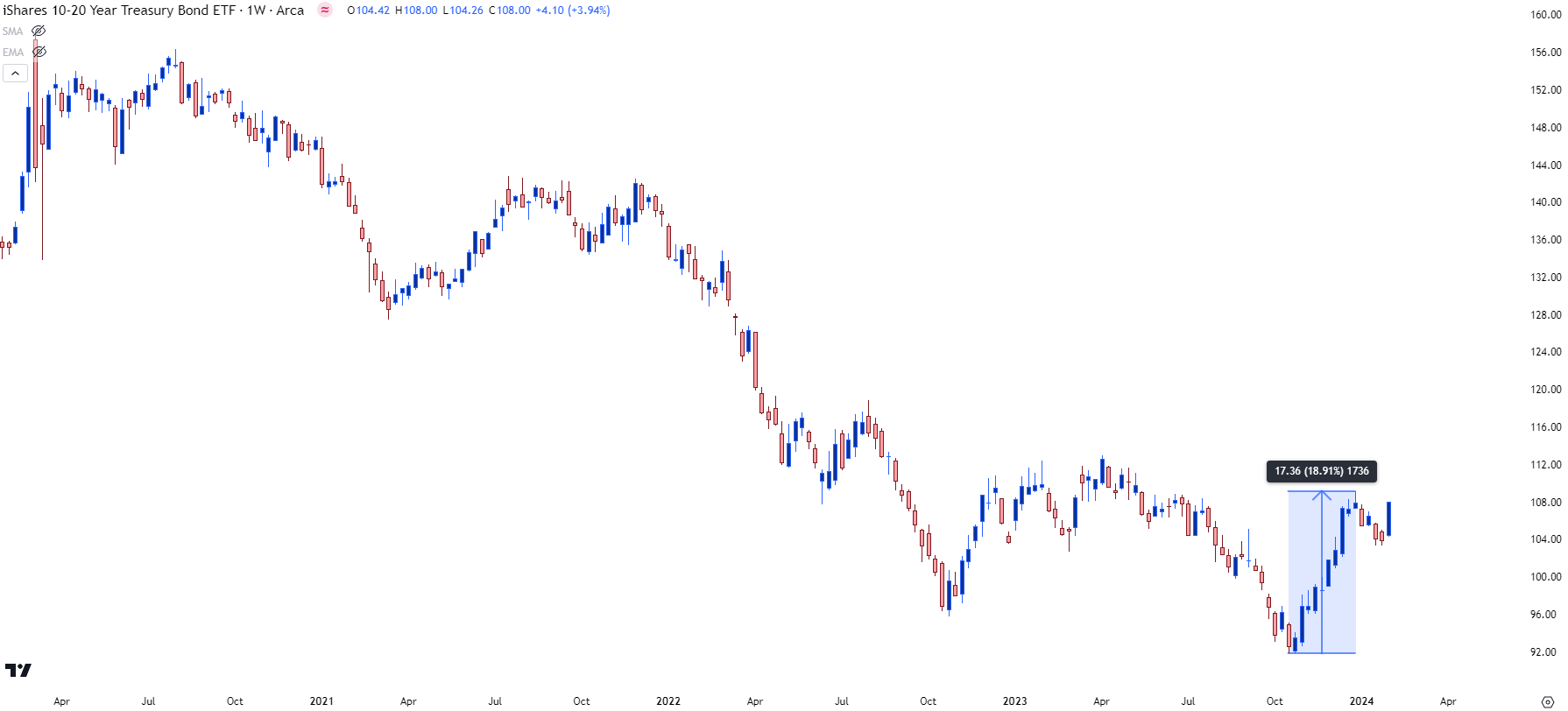Collapse the indicator legend with the chevron
The image size is (1568, 711).
pos(15,73)
